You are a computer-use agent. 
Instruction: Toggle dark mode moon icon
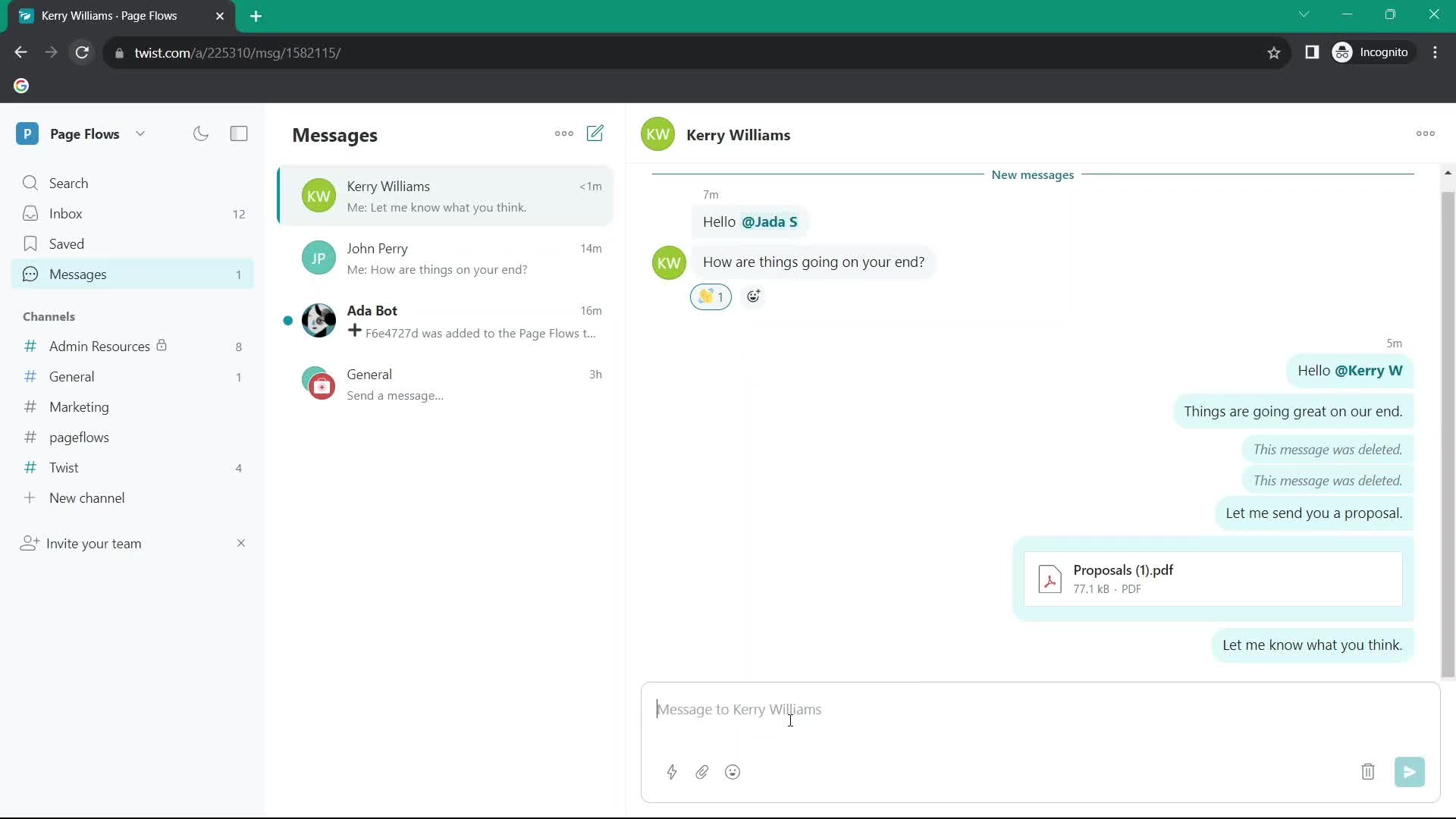(201, 134)
